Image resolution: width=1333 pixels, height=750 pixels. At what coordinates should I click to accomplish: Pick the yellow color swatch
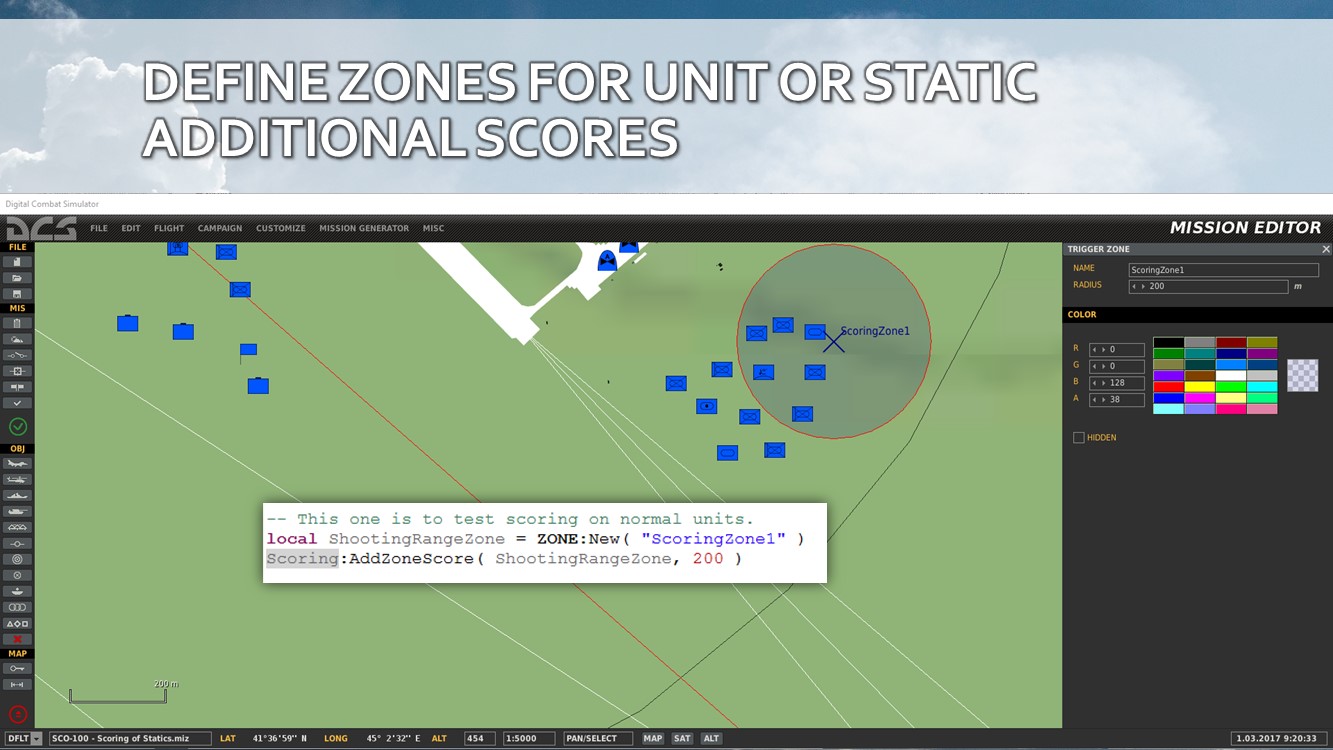point(1199,387)
